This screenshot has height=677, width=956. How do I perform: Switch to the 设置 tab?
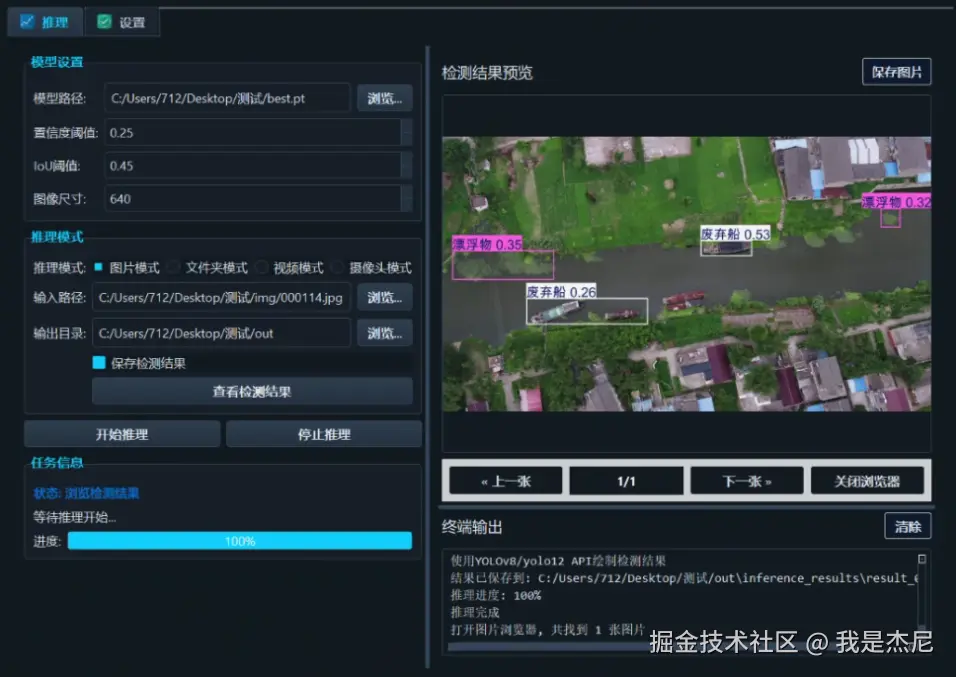pos(122,20)
